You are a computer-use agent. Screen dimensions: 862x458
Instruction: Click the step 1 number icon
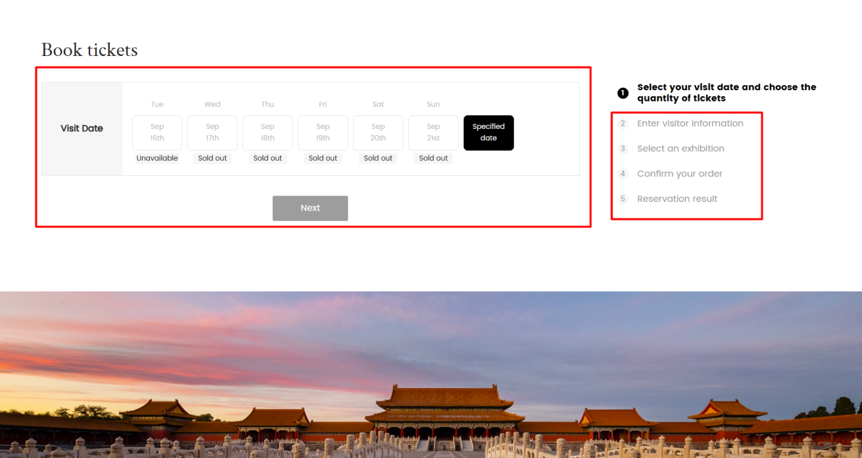point(623,93)
